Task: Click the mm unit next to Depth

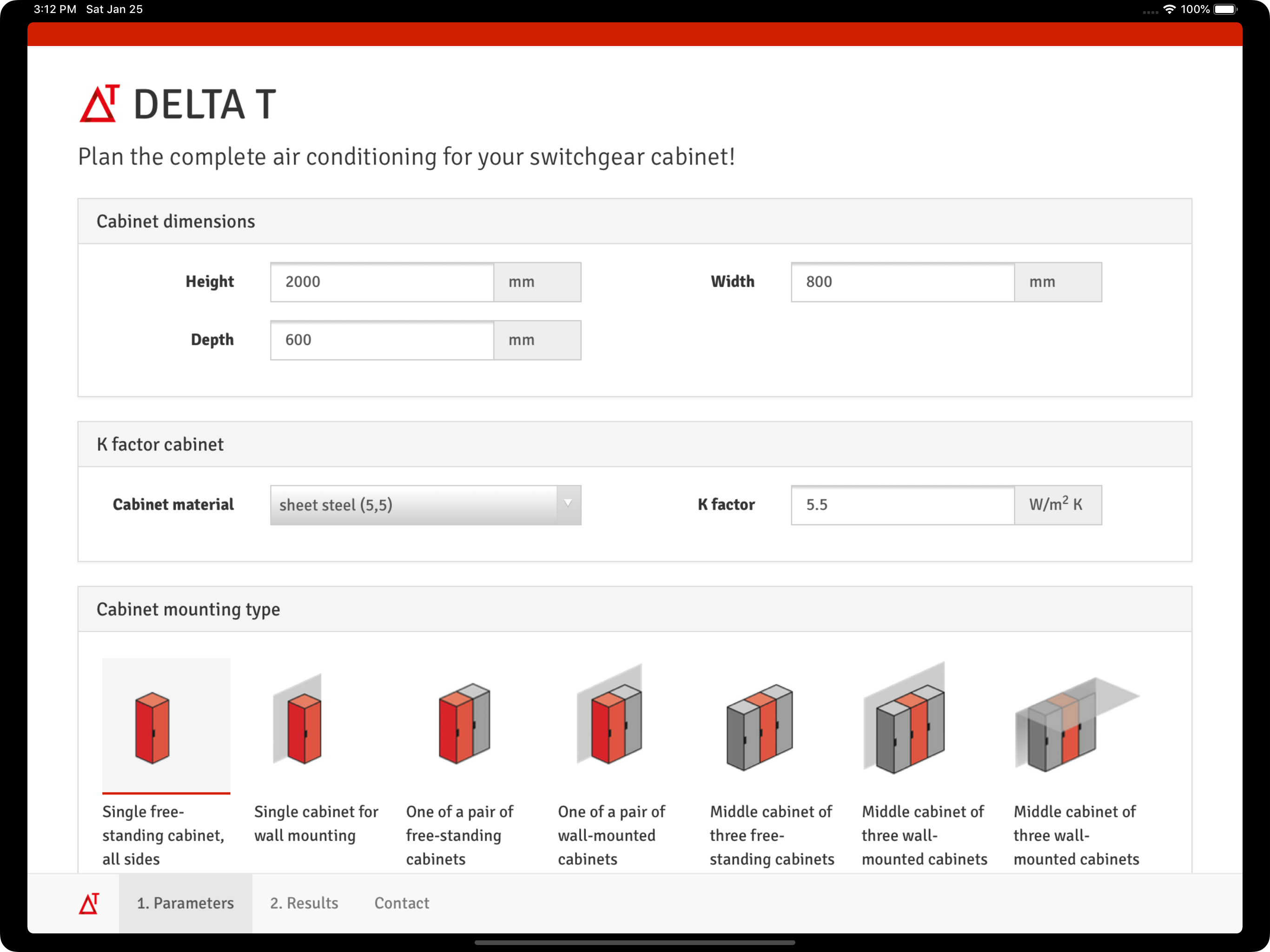Action: tap(537, 340)
